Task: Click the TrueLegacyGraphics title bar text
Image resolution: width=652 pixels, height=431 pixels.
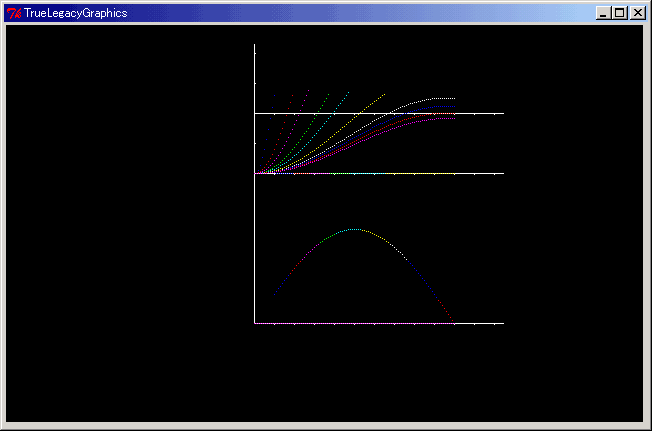Action: pos(76,13)
